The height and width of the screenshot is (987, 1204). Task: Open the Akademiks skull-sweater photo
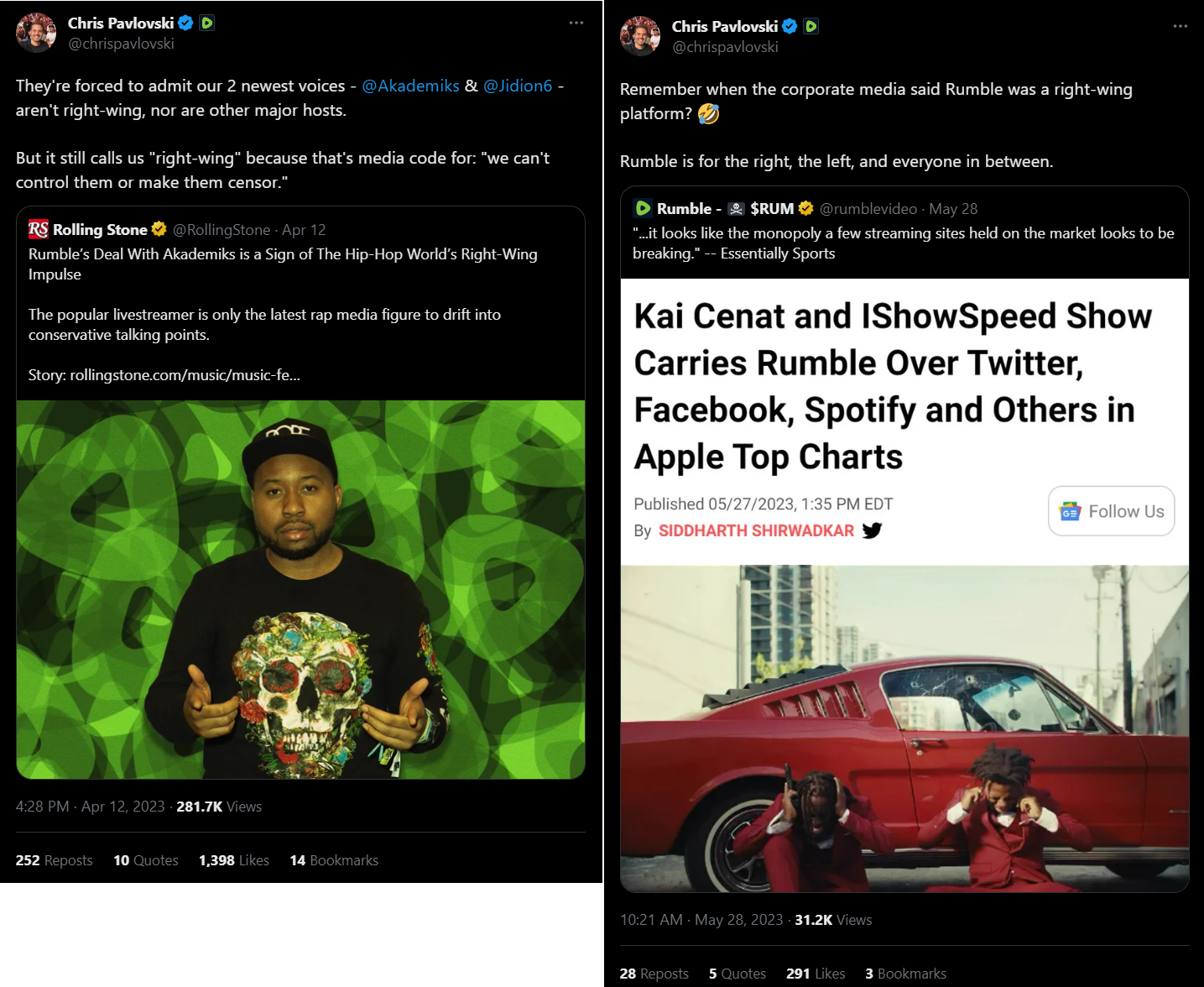click(300, 587)
